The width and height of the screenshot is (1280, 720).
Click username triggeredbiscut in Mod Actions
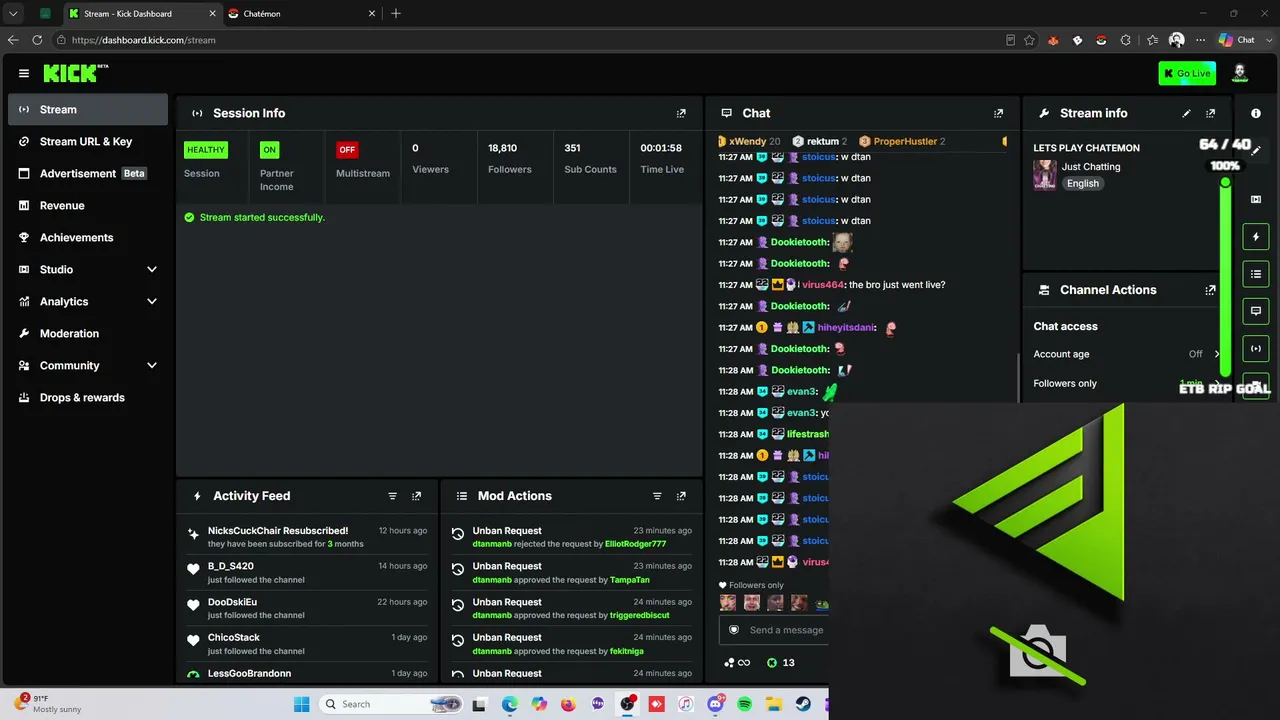click(640, 615)
